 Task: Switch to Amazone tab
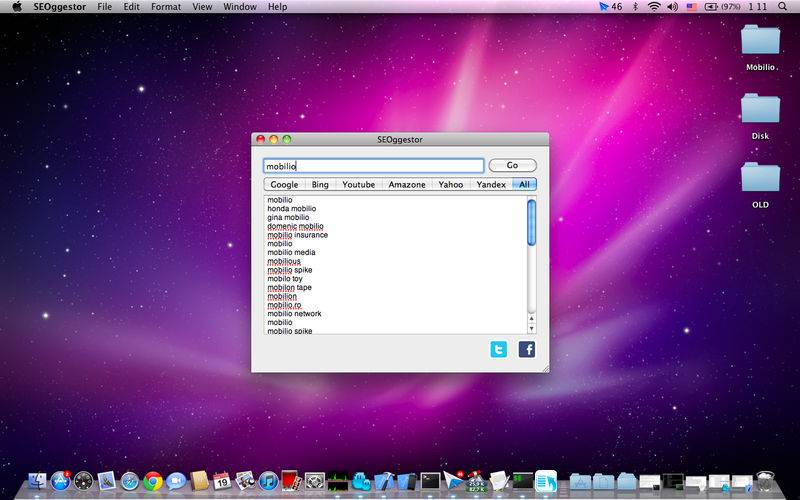click(407, 184)
